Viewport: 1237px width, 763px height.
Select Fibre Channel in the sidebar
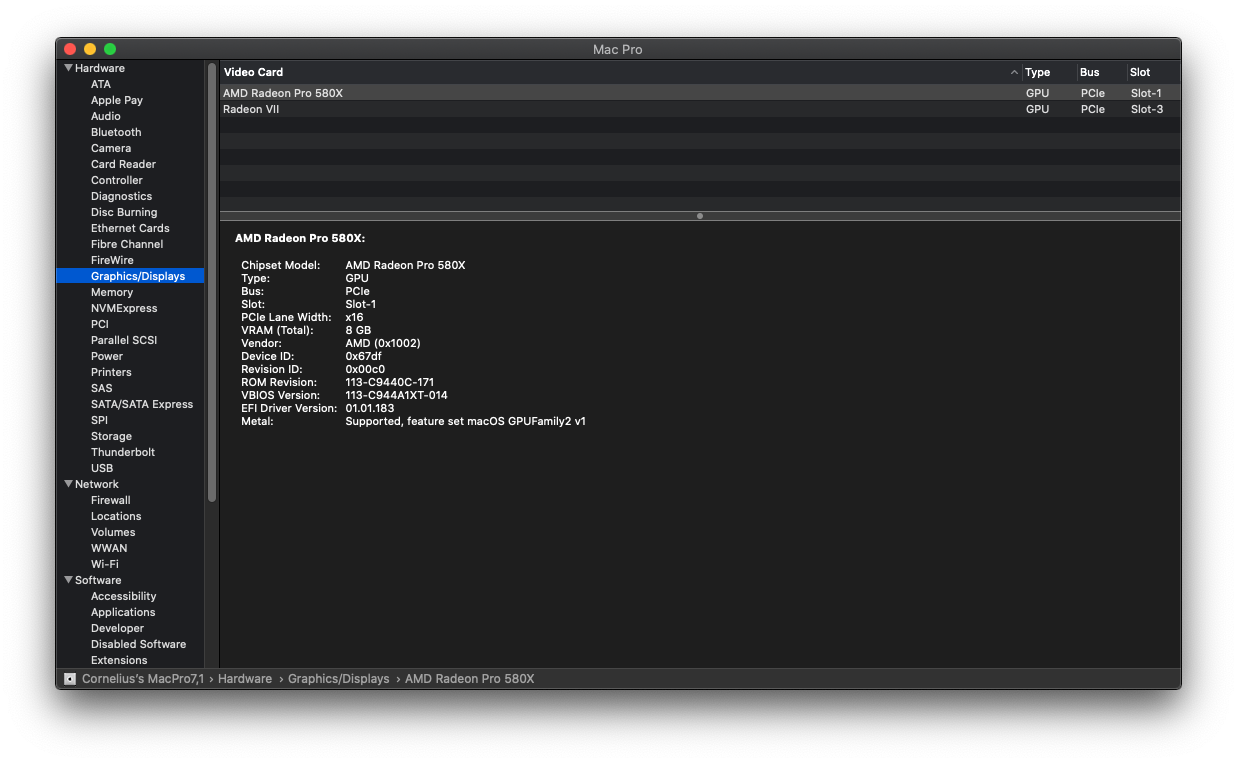coord(127,244)
